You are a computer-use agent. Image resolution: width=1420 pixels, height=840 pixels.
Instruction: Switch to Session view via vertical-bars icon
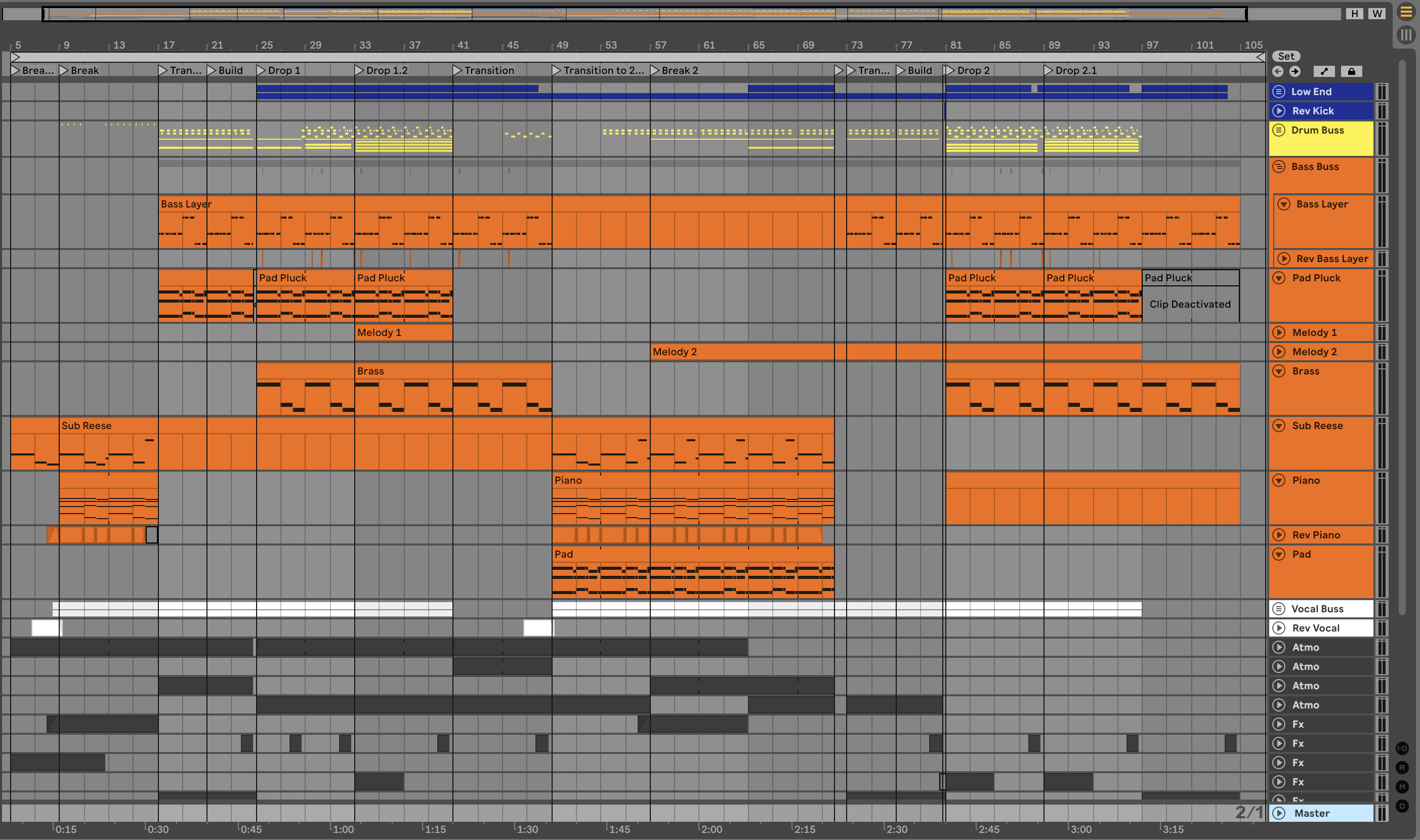pos(1406,35)
